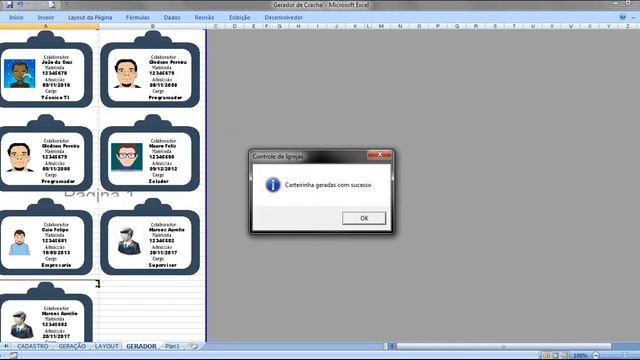Click the blue information icon in the dialog
This screenshot has height=360, width=640.
[273, 184]
